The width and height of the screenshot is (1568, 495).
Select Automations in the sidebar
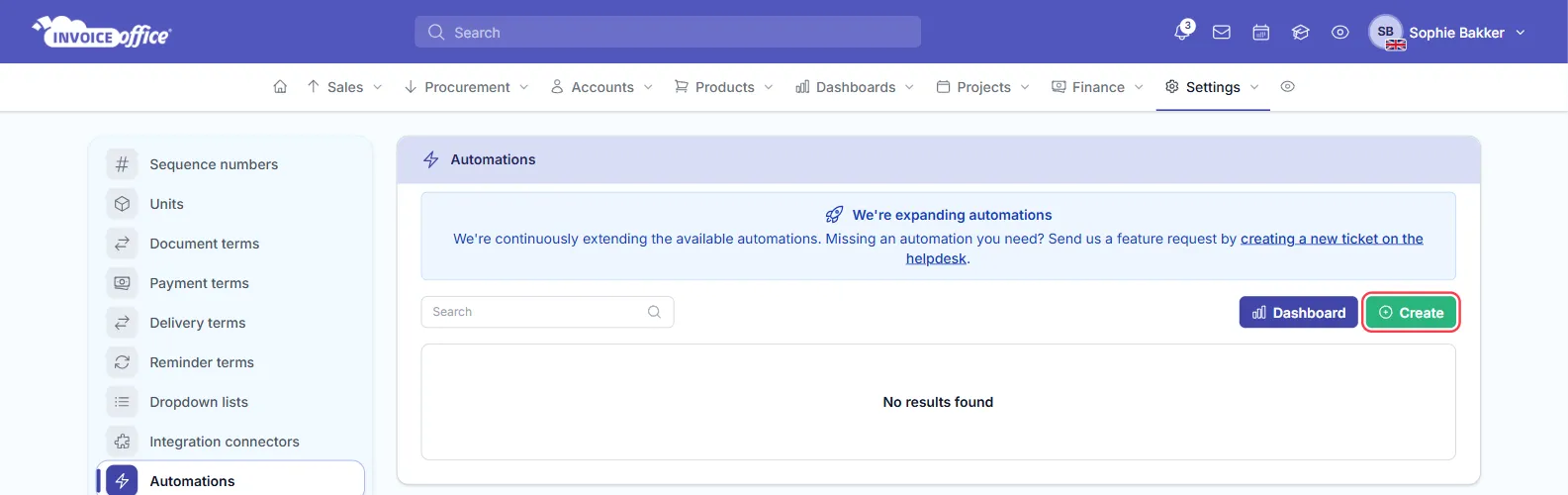coord(231,480)
